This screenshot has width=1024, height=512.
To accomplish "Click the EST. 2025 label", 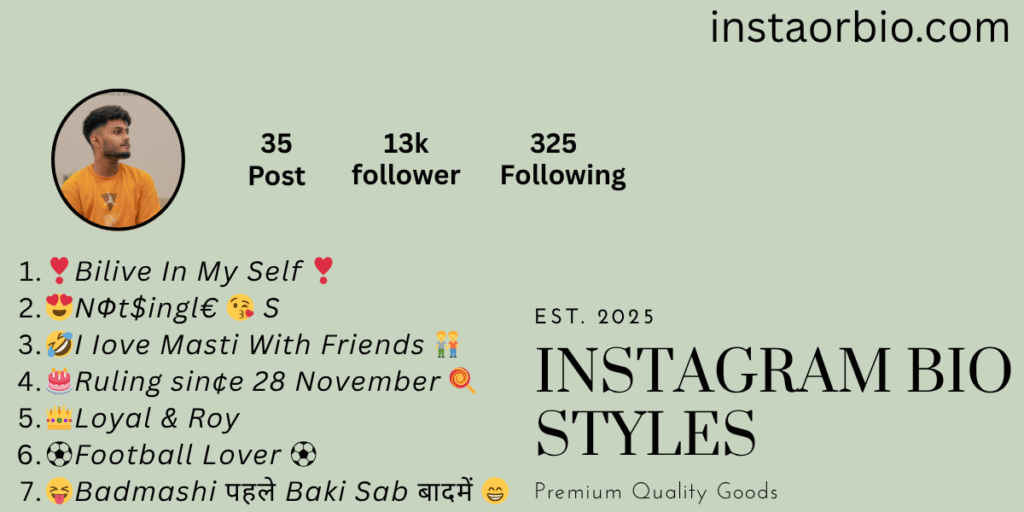I will tap(595, 317).
